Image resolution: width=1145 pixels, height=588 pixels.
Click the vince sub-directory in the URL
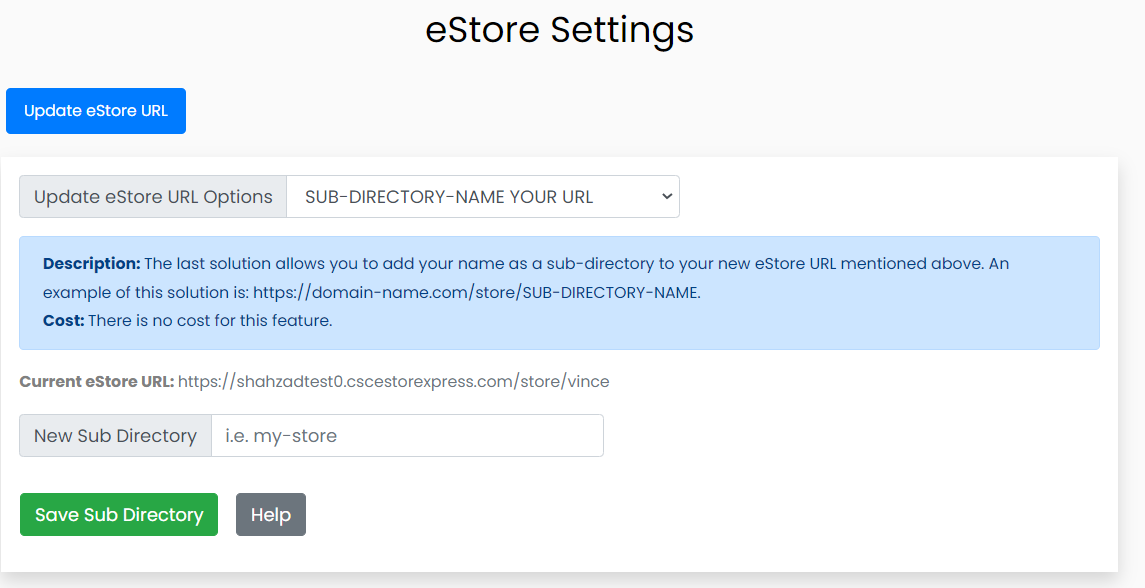coord(592,381)
